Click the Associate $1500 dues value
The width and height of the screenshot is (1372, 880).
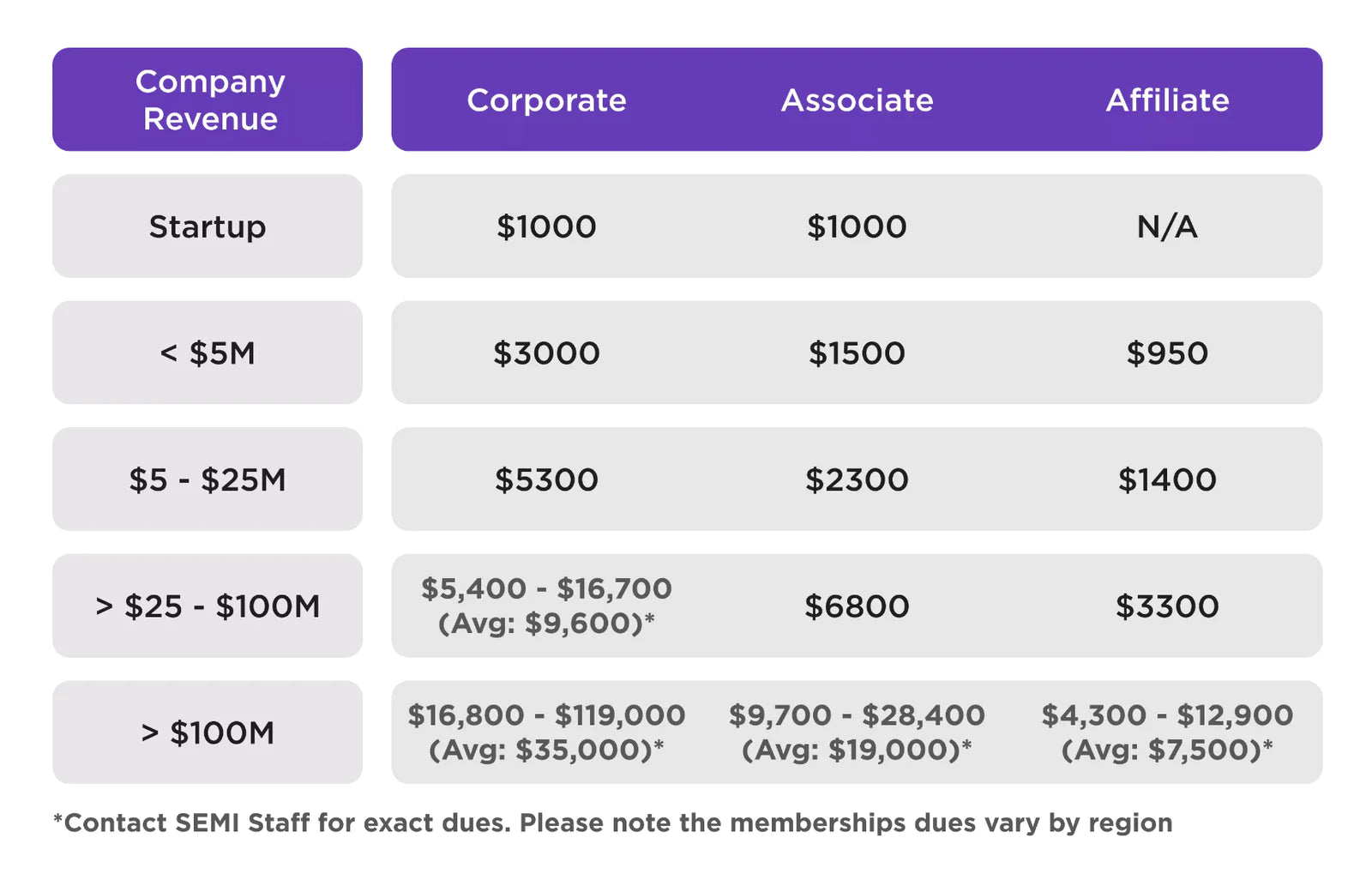pos(857,353)
